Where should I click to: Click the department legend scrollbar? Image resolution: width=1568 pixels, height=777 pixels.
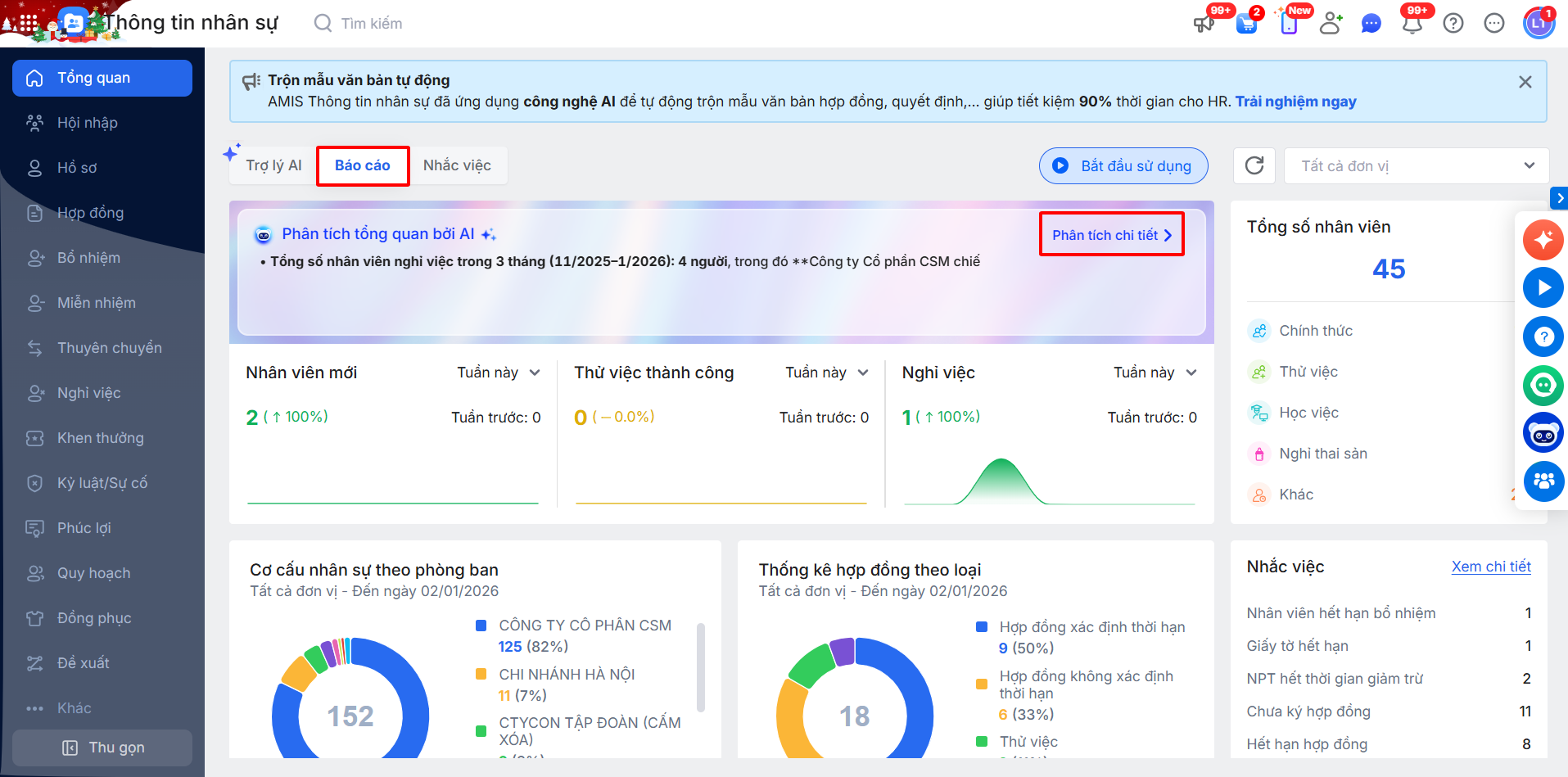701,667
